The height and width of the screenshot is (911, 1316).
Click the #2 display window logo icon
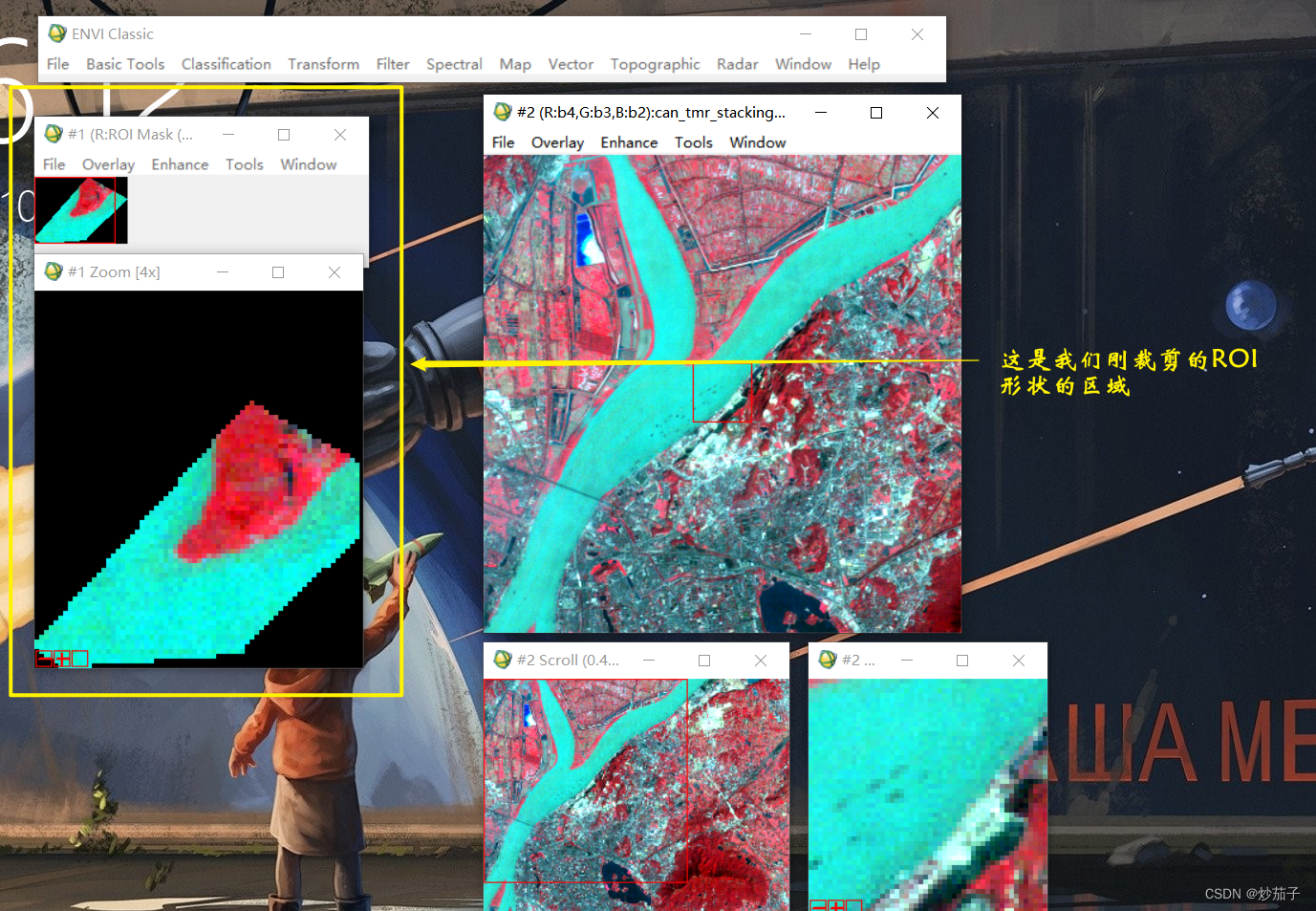coord(503,112)
